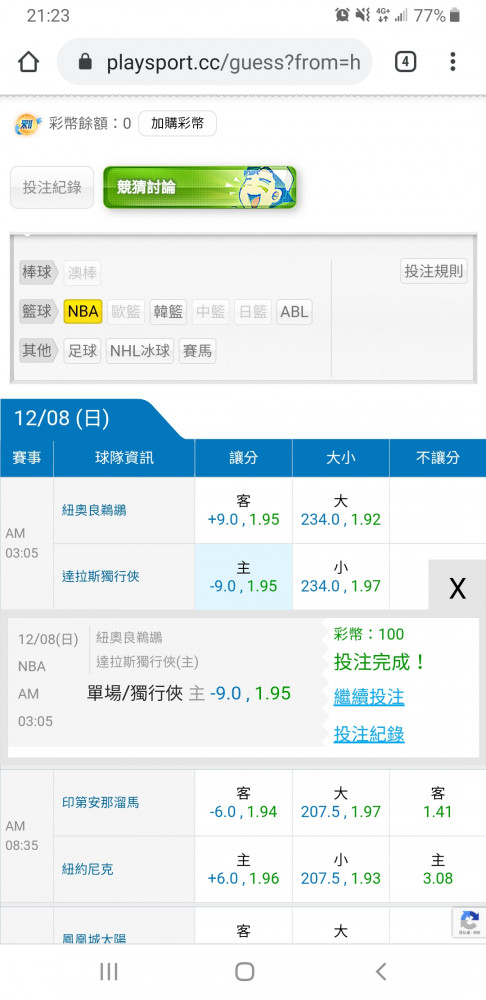Tap Android recent apps navigation icon

click(109, 971)
